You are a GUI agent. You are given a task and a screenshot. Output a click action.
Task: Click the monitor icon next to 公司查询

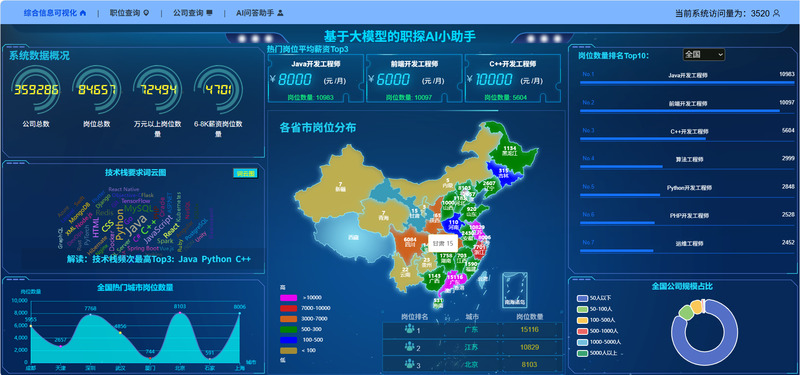coord(209,13)
